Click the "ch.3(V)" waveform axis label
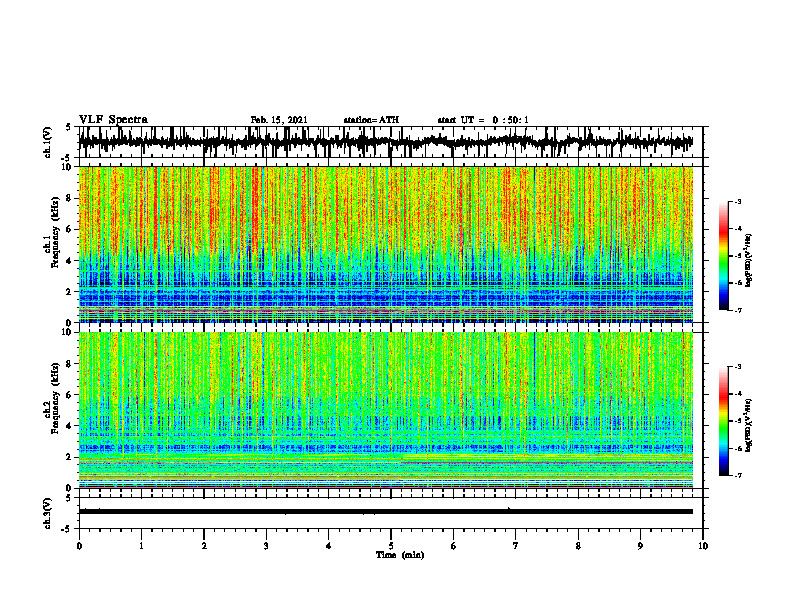 tap(48, 513)
